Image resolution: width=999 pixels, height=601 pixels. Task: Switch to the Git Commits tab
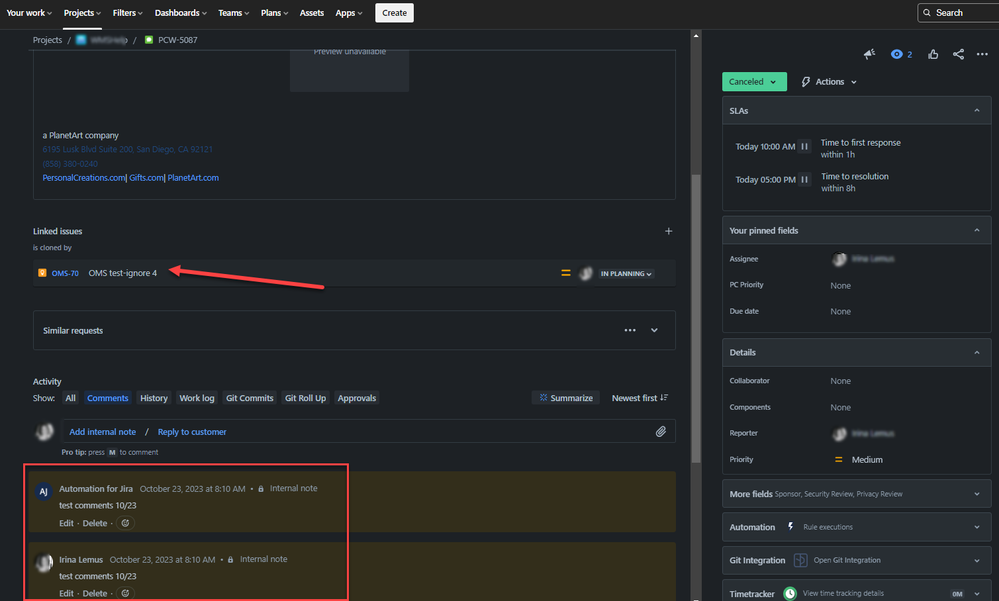click(x=250, y=398)
